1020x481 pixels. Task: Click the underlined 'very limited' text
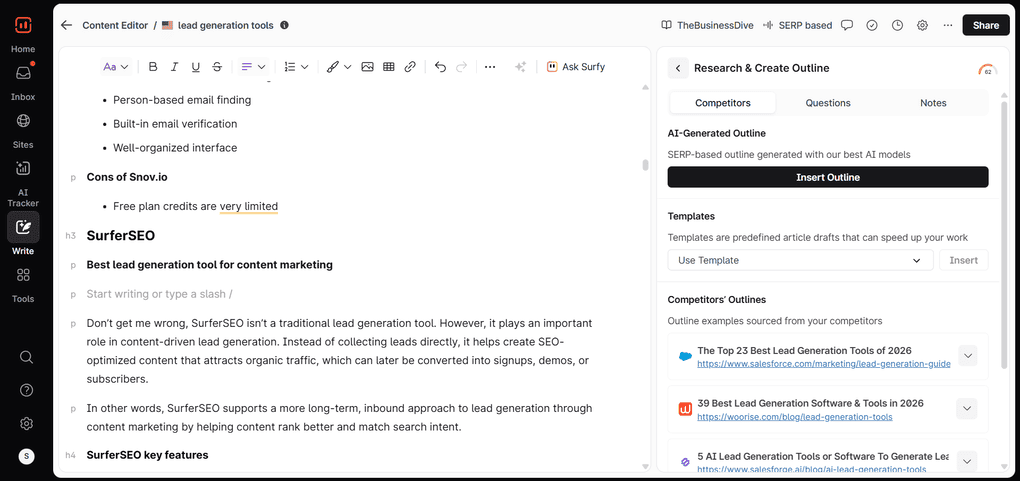point(248,206)
